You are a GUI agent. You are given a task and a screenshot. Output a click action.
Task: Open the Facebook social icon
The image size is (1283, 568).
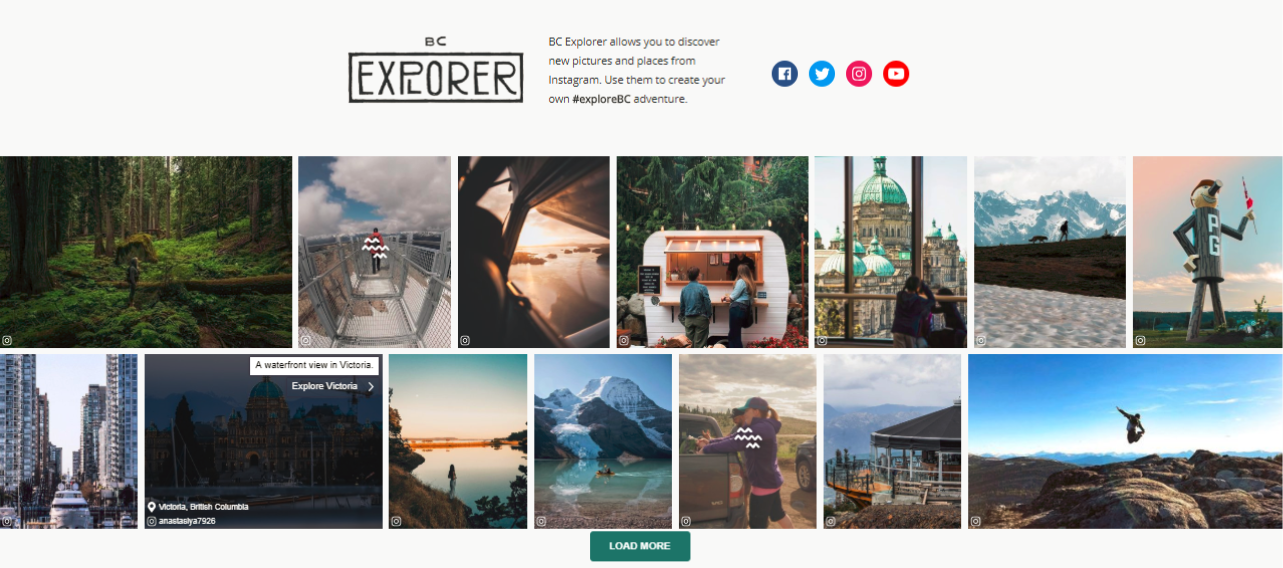785,74
